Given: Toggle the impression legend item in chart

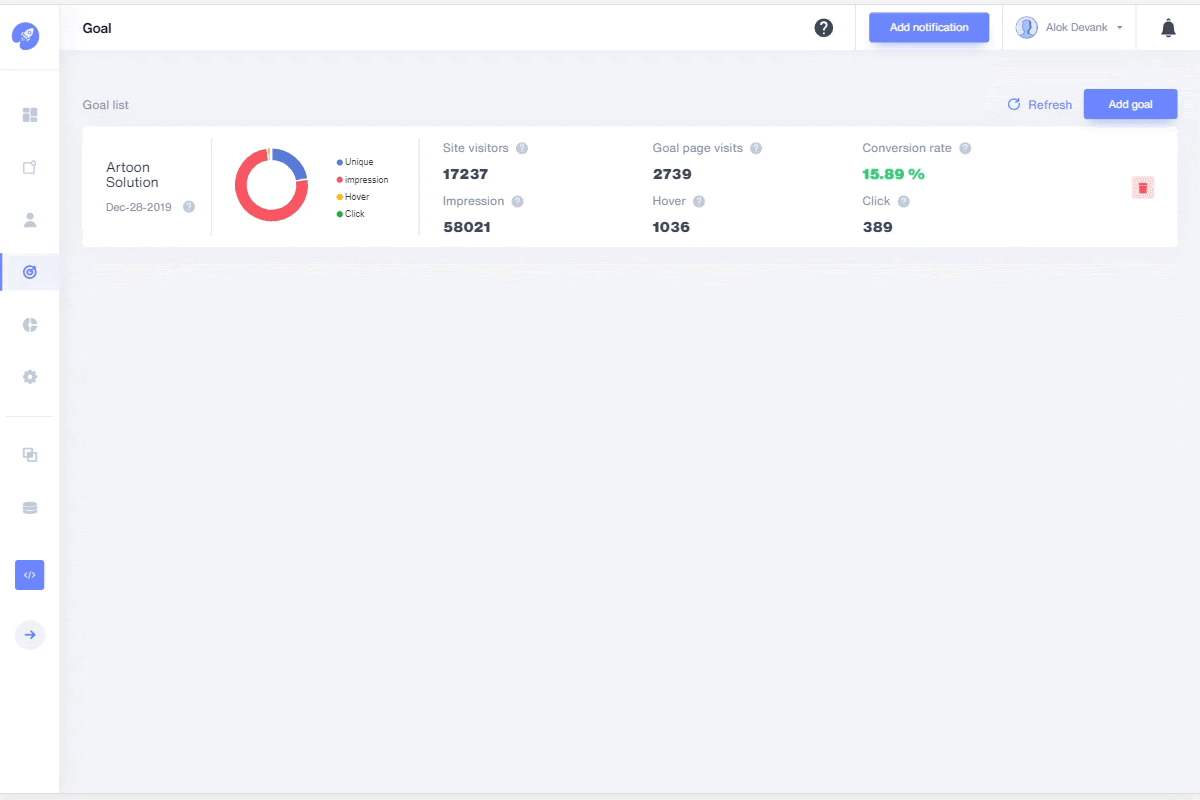Looking at the screenshot, I should (363, 180).
